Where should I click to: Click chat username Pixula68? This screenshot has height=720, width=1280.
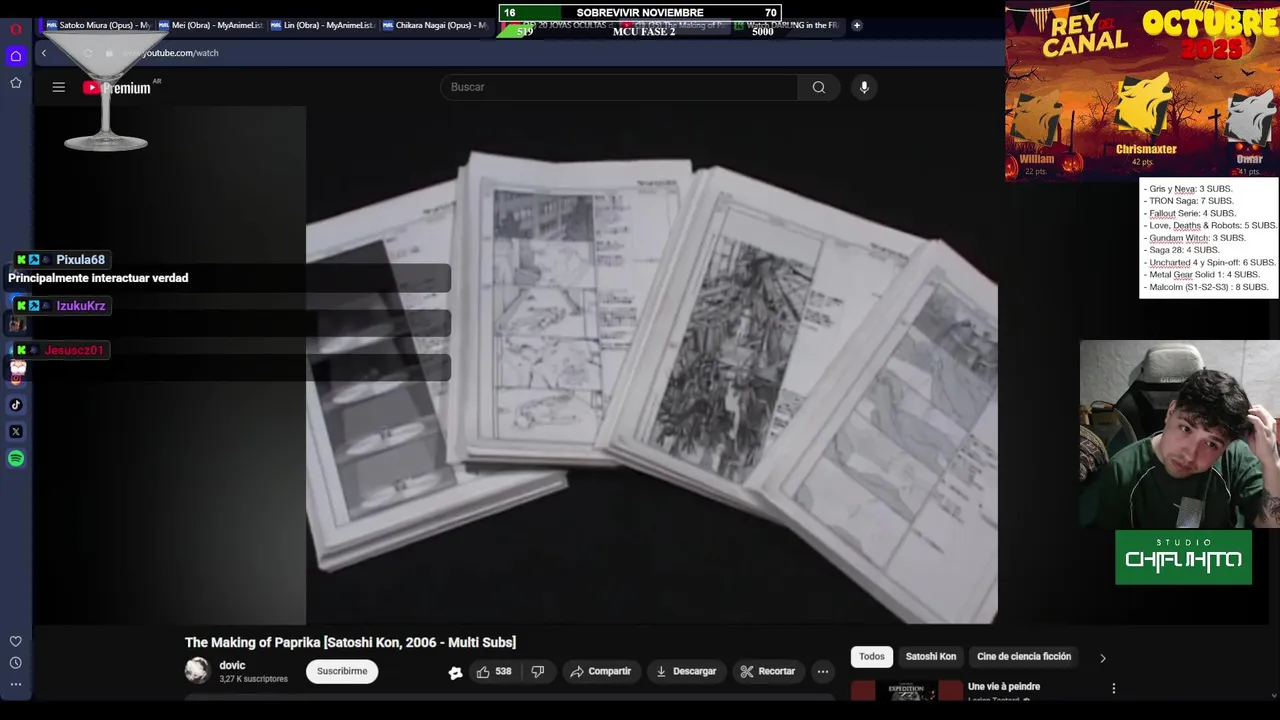[80, 260]
